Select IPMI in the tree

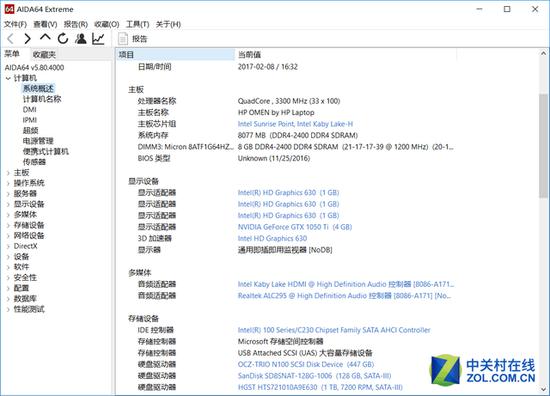point(30,120)
